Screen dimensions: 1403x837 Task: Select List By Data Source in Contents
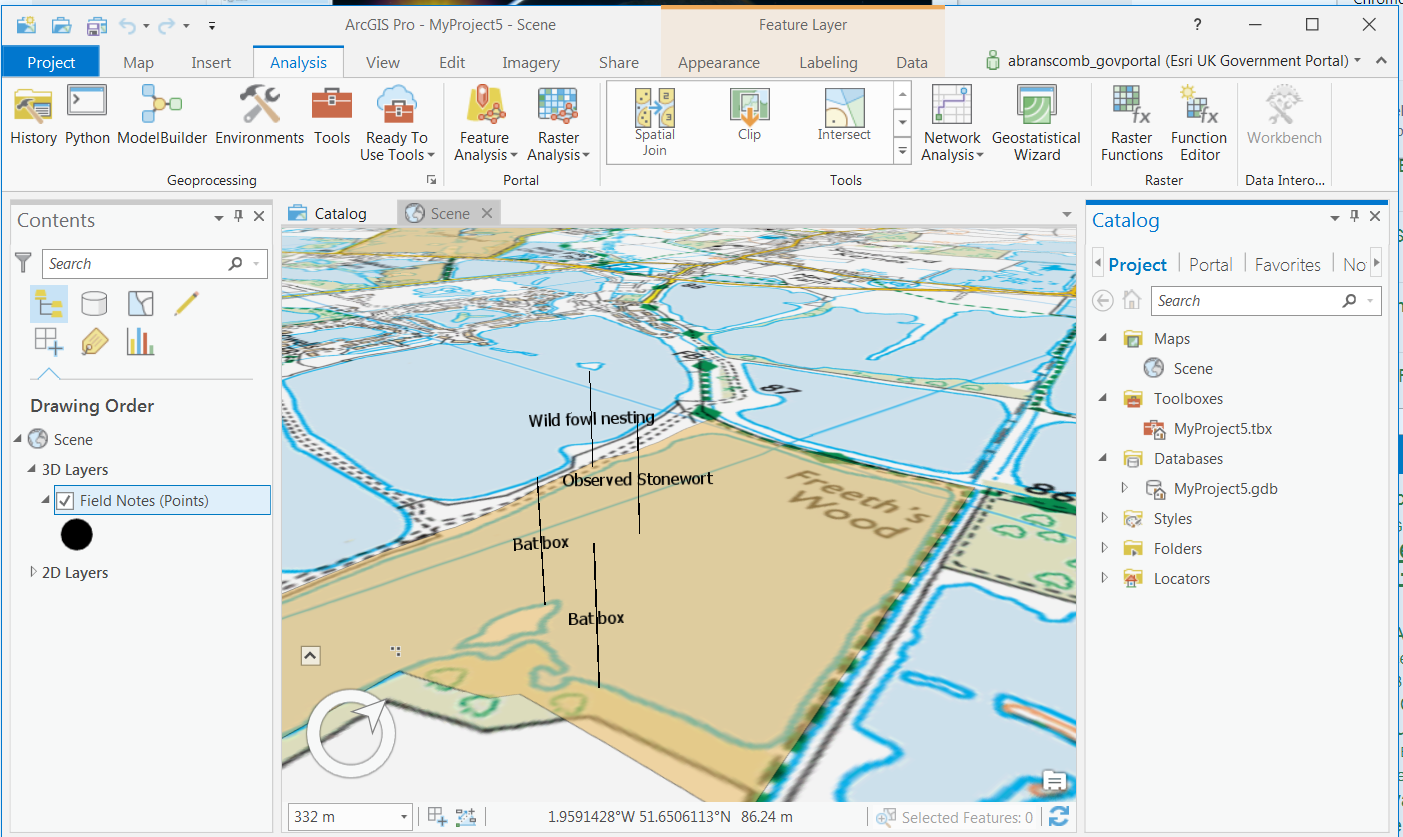[94, 303]
